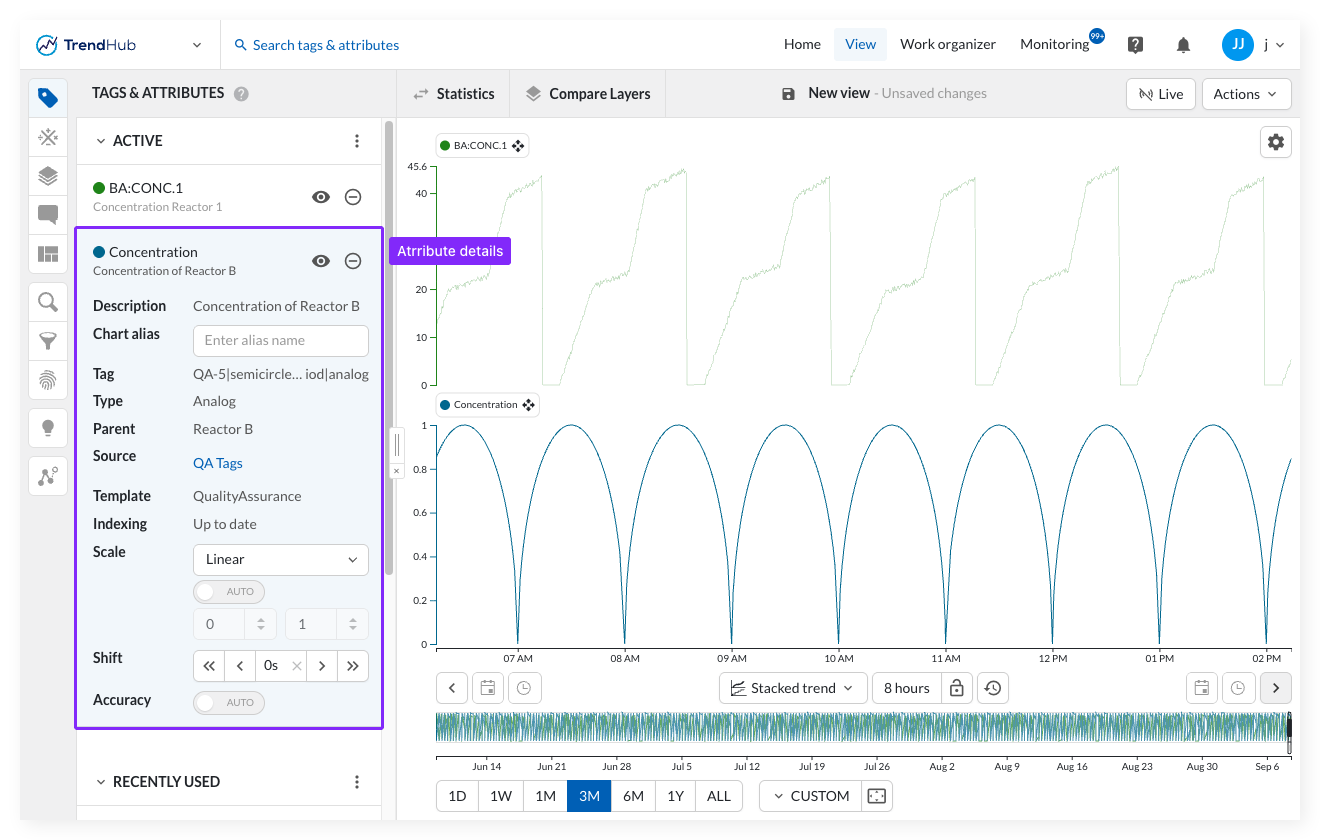The image size is (1320, 840).
Task: Click the lock icon beside 8 hours
Action: pos(956,688)
